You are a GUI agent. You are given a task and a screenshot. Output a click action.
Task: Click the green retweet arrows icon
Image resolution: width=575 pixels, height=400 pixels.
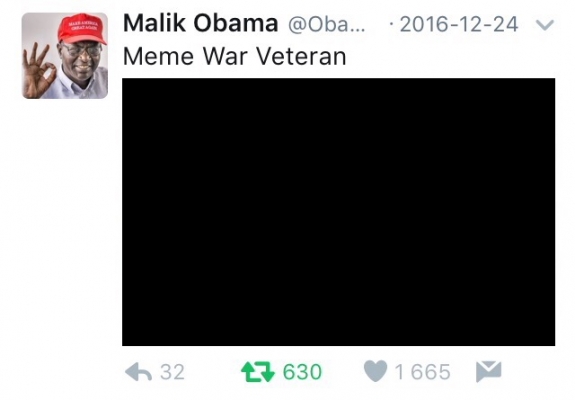click(258, 372)
